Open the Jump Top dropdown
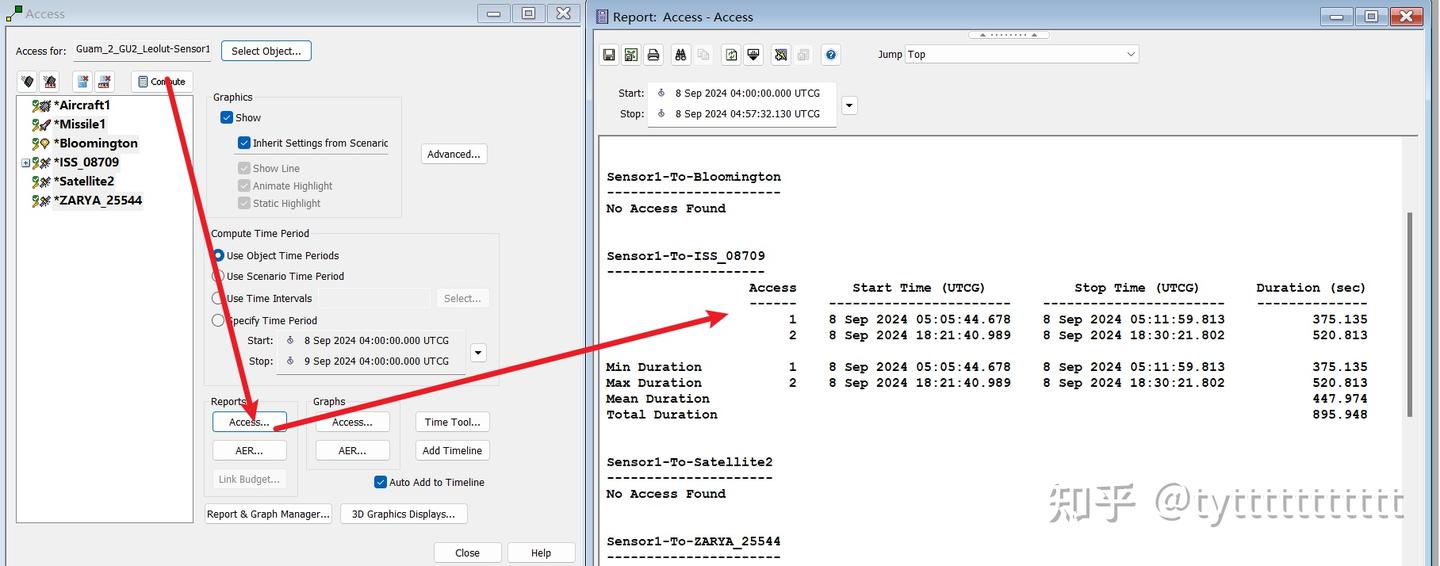Viewport: 1440px width, 566px height. (1022, 54)
